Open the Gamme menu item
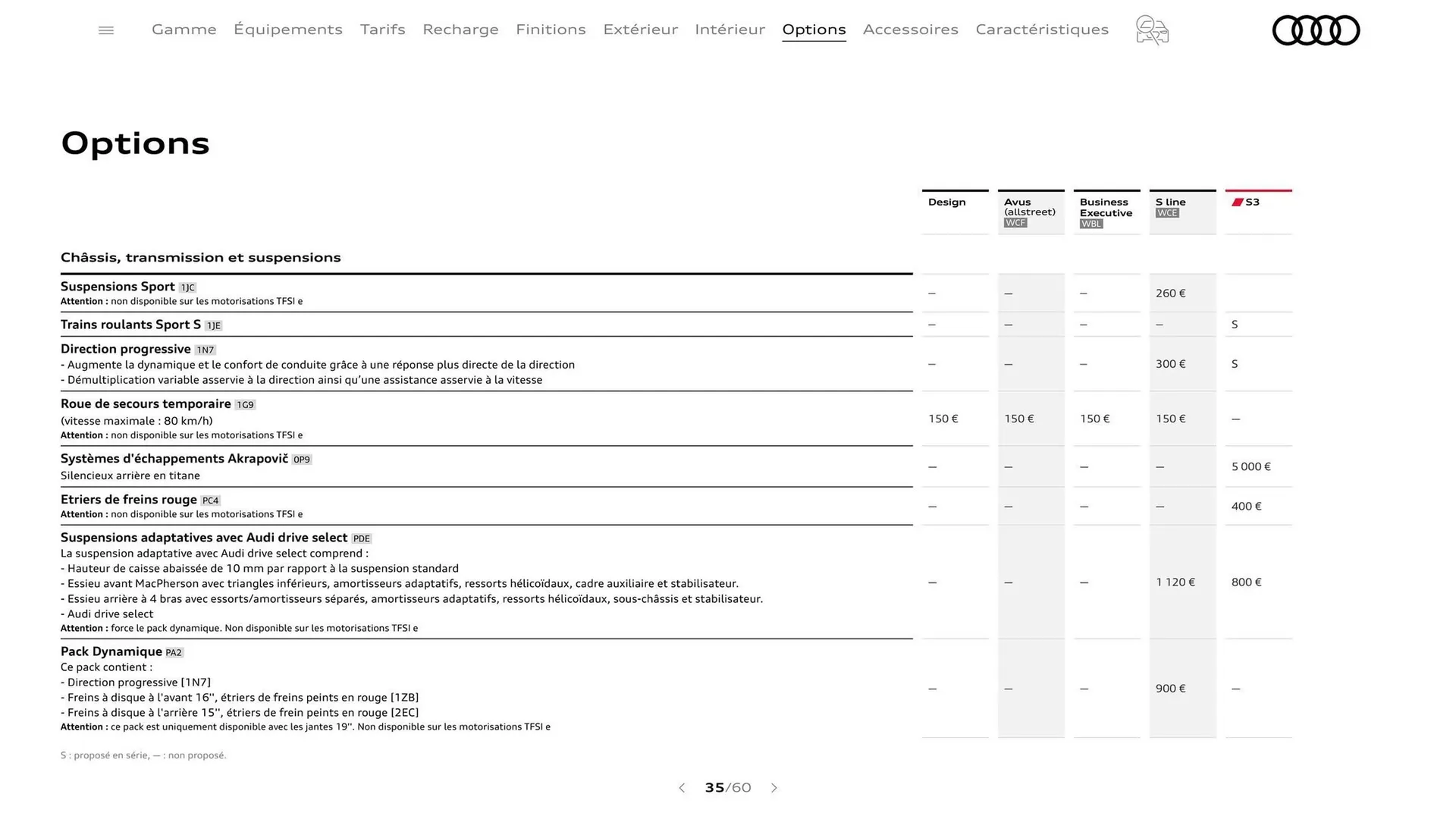The image size is (1456, 819). [x=184, y=30]
